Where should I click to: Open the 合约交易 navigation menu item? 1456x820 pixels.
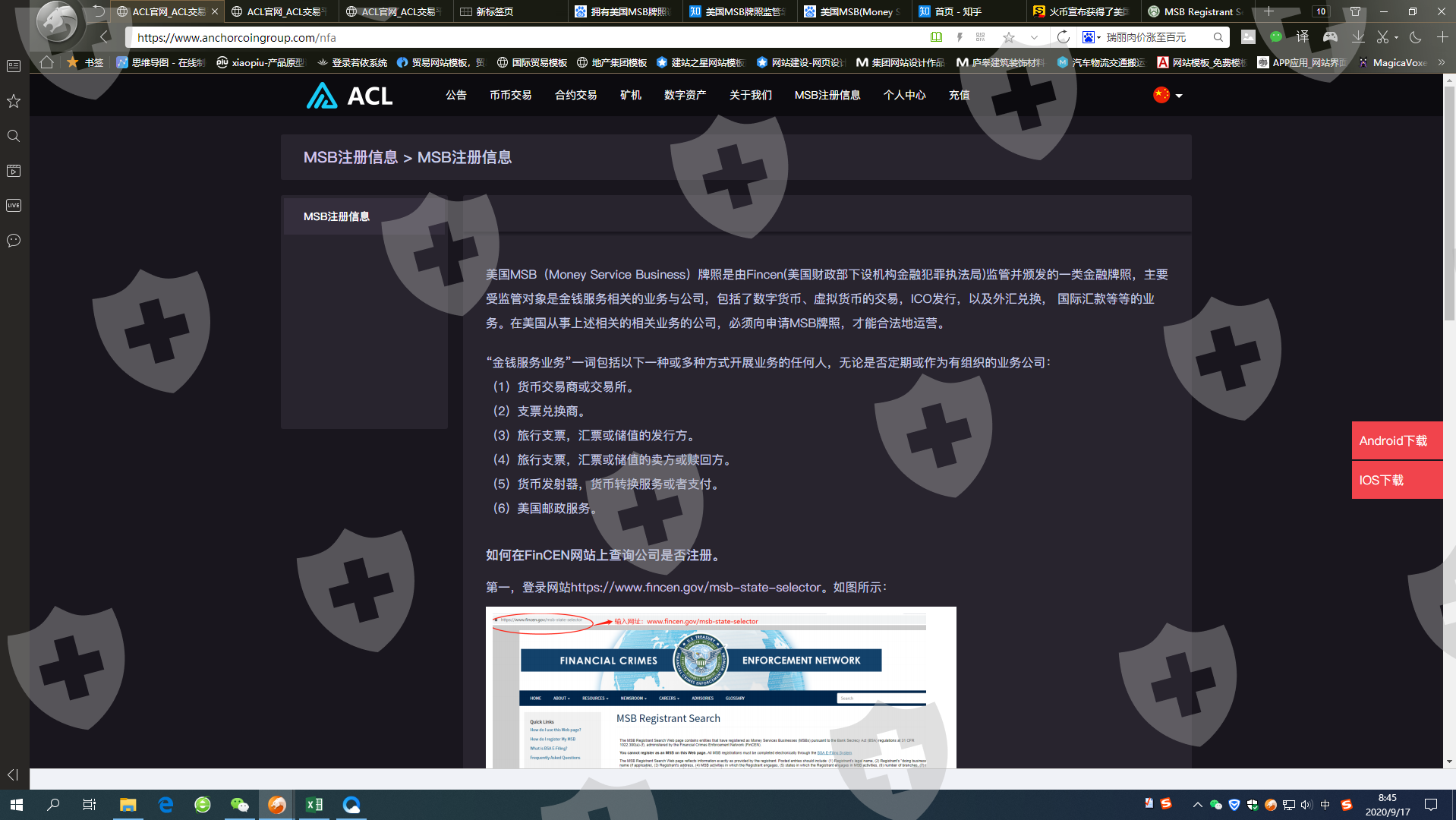[x=575, y=95]
